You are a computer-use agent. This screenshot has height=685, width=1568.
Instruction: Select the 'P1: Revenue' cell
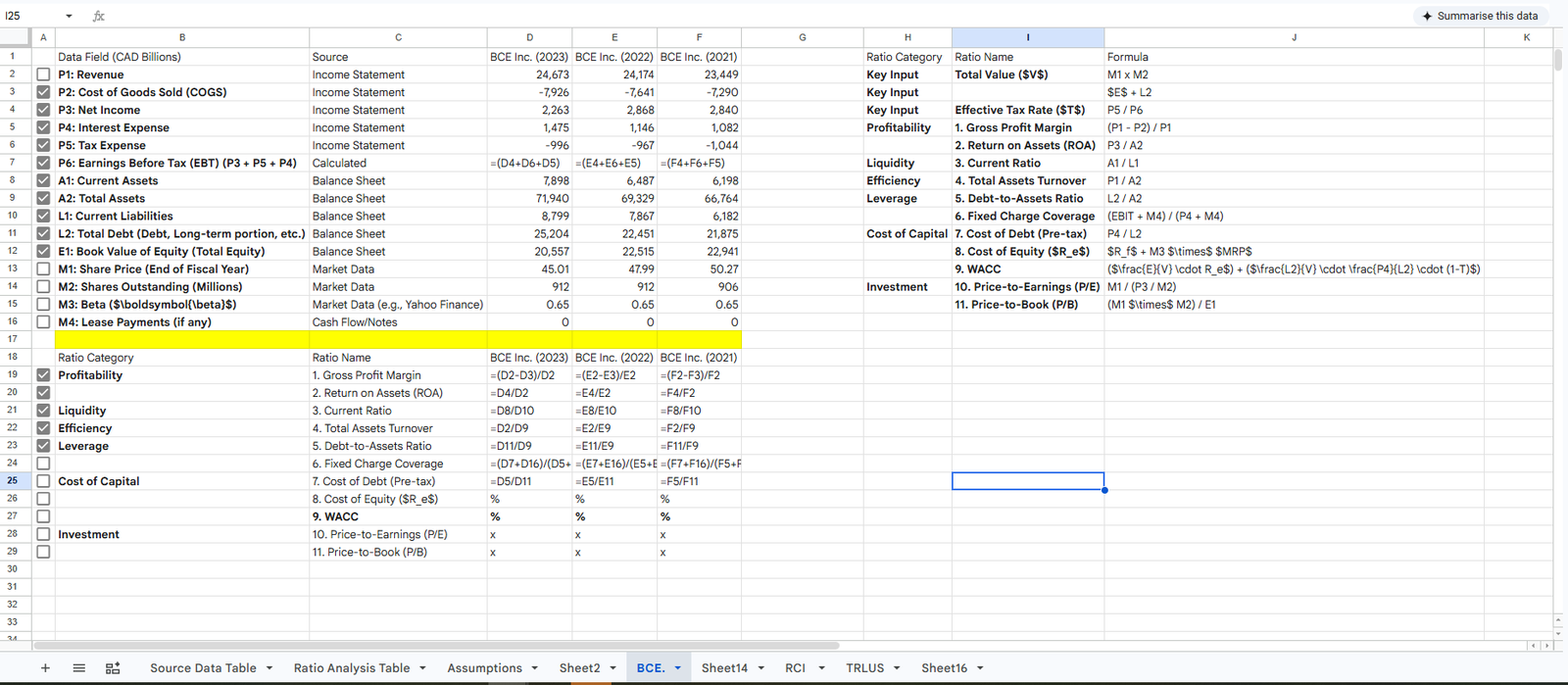tap(182, 74)
